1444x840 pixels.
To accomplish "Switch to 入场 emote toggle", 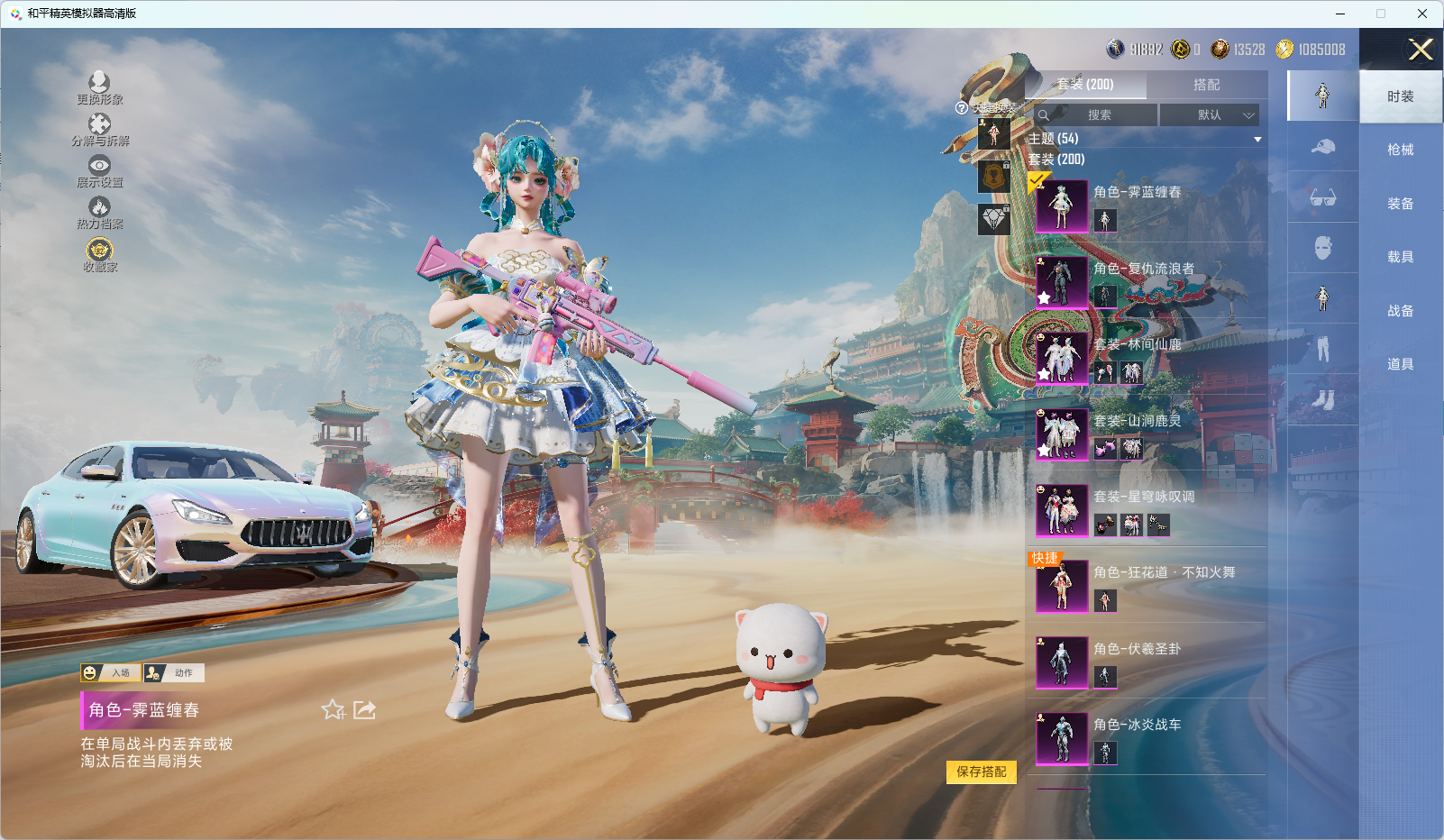I will [111, 672].
